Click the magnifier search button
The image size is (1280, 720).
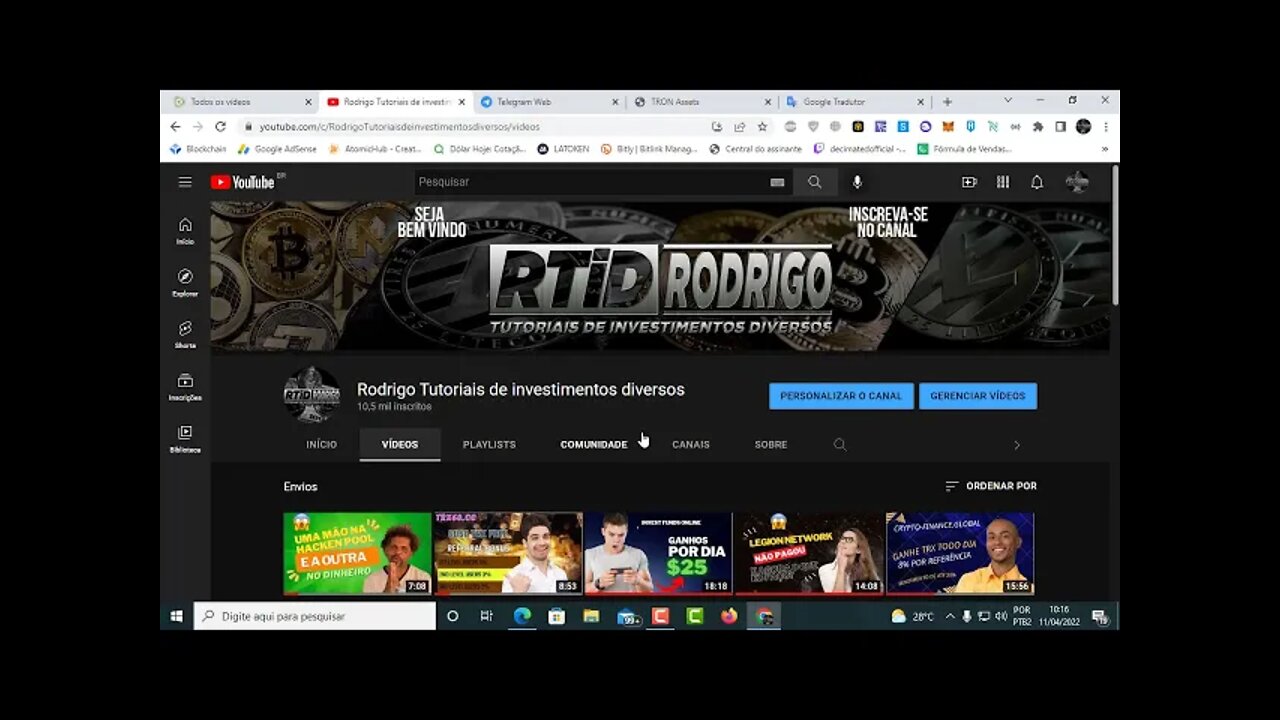(x=815, y=182)
